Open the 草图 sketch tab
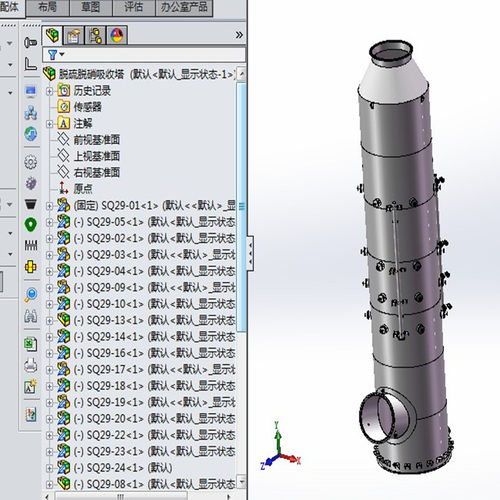Image resolution: width=500 pixels, height=500 pixels. pyautogui.click(x=91, y=7)
